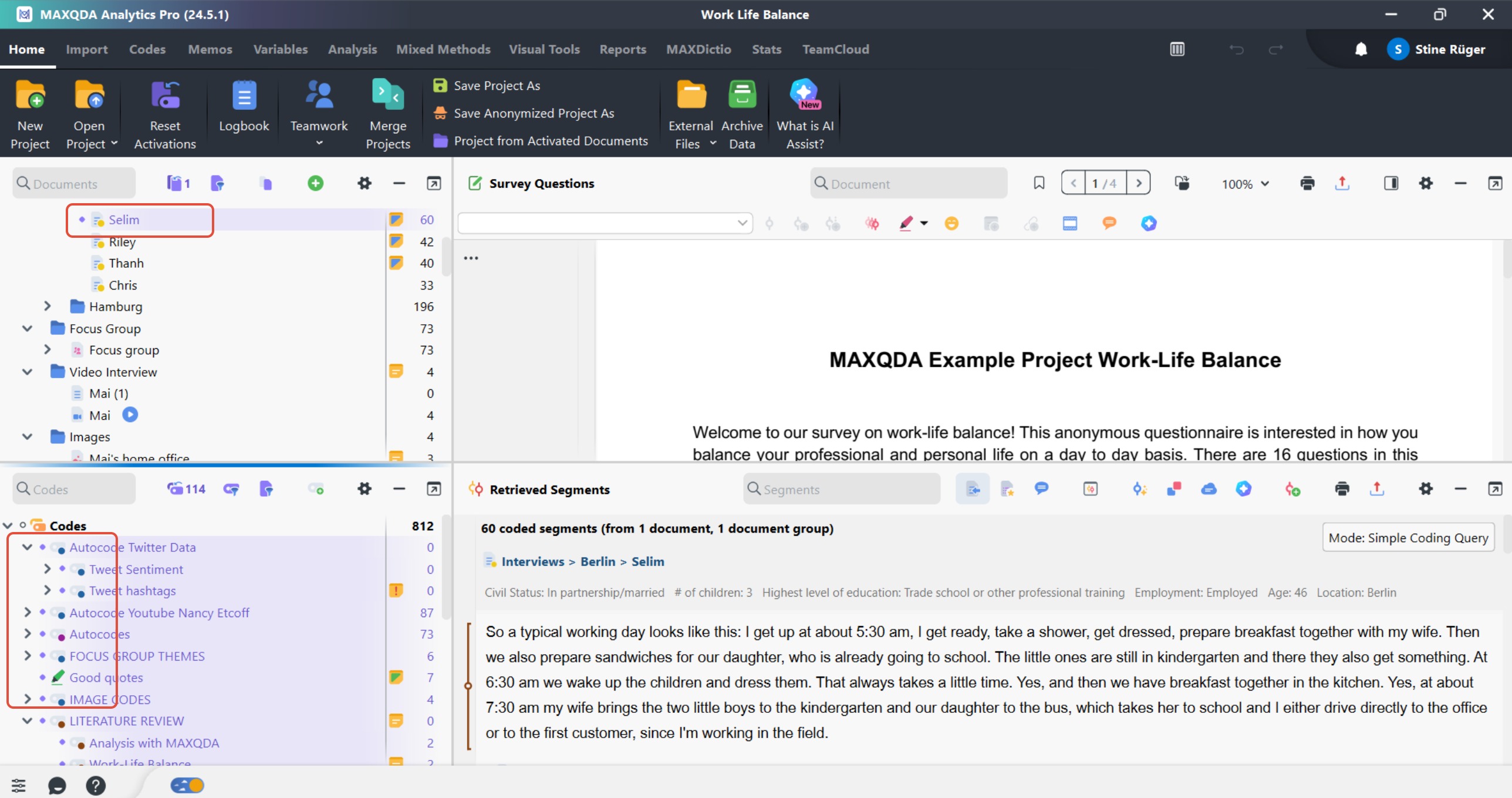
Task: Click Mode: Simple Coding Query button
Action: pos(1408,537)
